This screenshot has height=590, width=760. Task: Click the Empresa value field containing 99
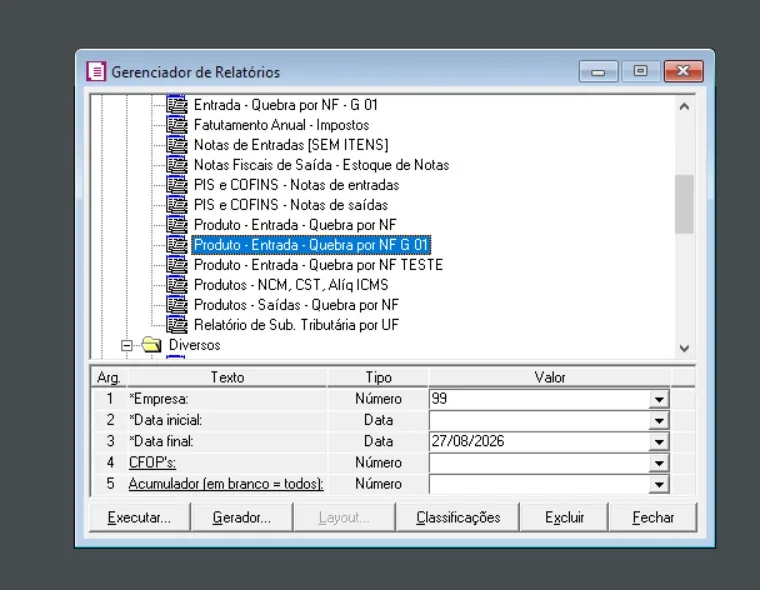538,399
